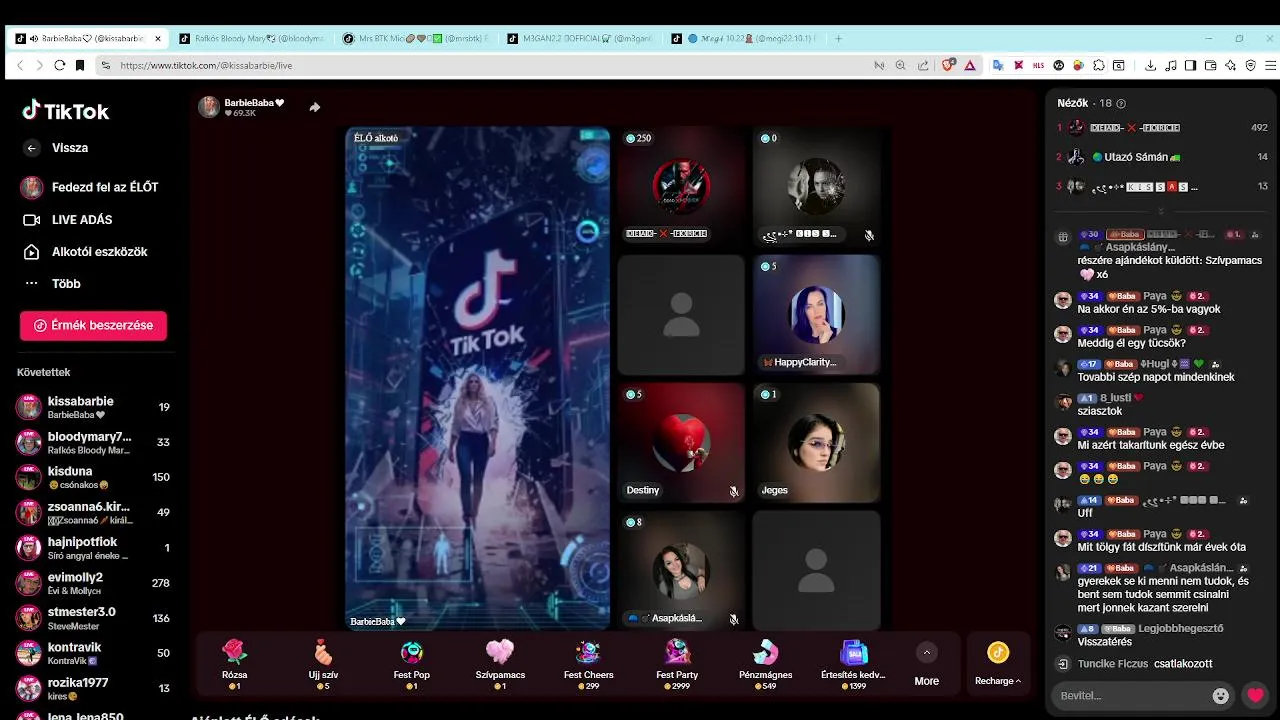Collapse viewers ranking chevron
The width and height of the screenshot is (1280, 720).
[x=1161, y=211]
